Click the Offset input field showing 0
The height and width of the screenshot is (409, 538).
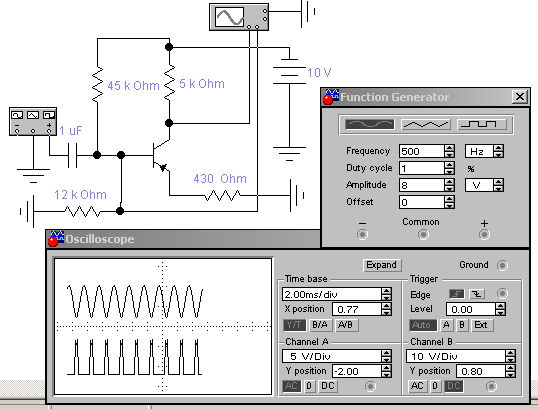(422, 202)
